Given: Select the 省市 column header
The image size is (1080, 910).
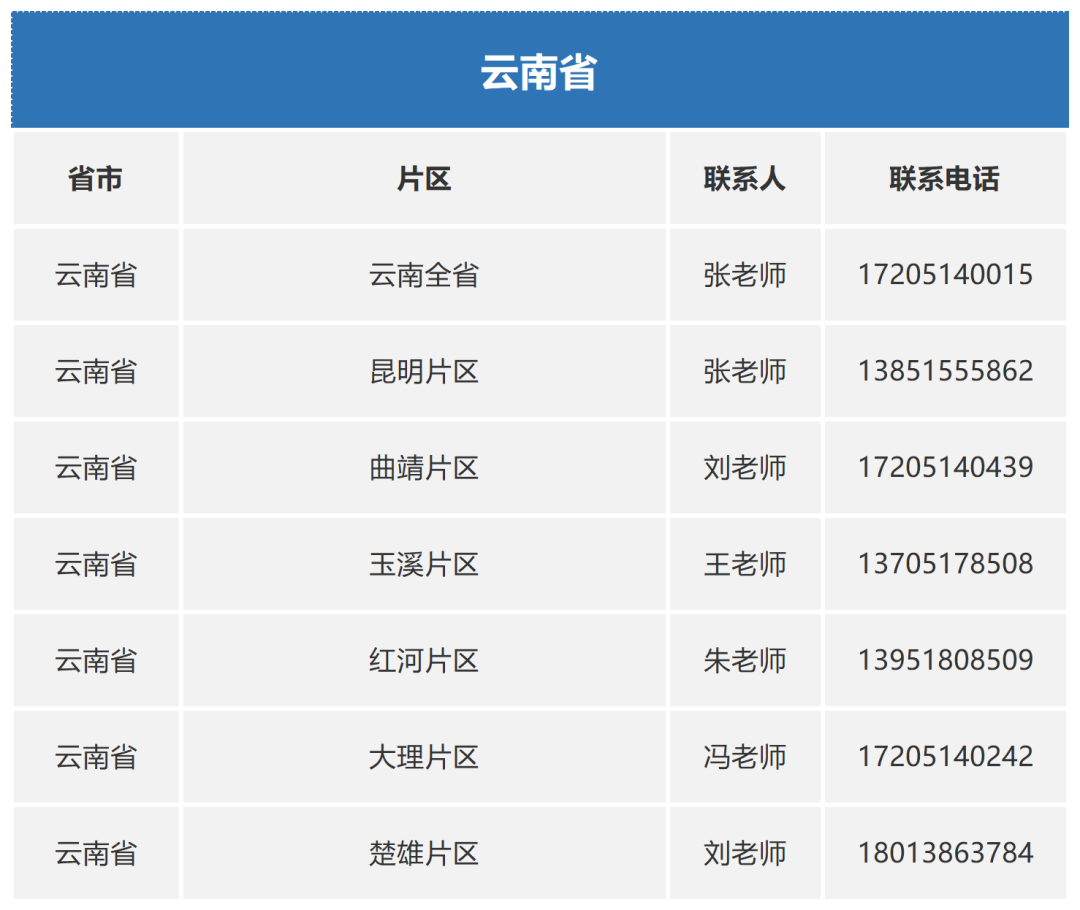Looking at the screenshot, I should (95, 179).
